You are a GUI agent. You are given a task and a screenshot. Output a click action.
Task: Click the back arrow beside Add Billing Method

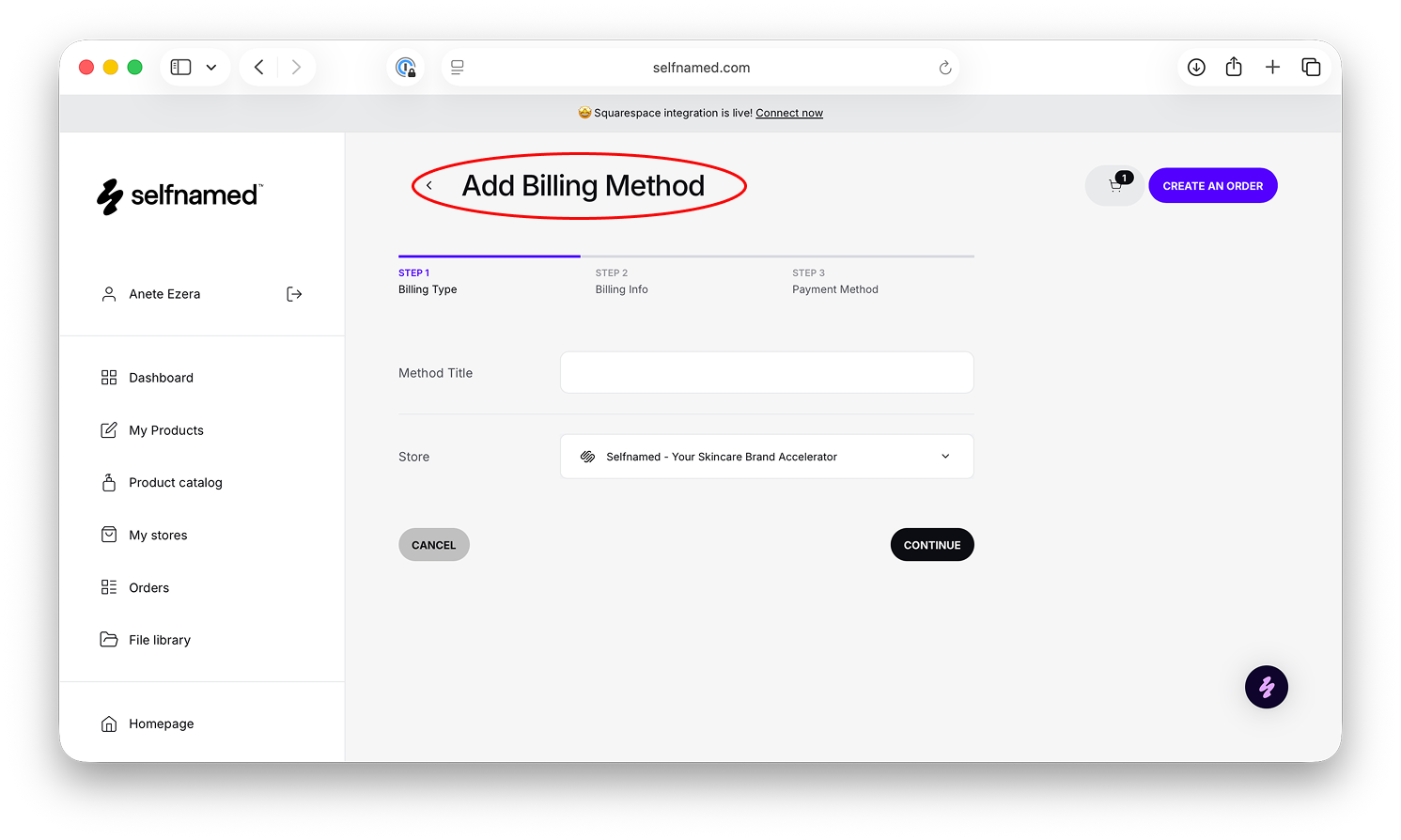pos(429,186)
